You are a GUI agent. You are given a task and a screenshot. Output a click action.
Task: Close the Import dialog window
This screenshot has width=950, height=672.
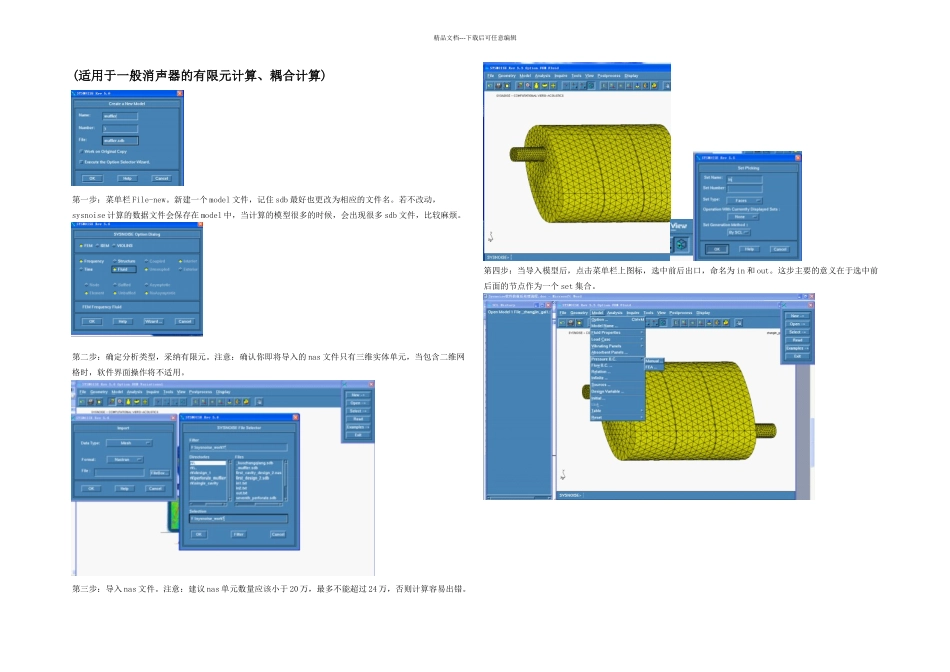pyautogui.click(x=173, y=418)
